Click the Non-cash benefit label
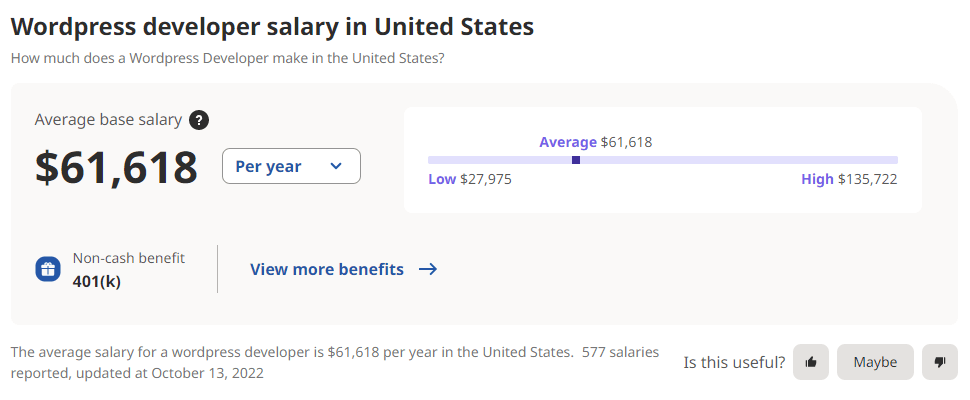This screenshot has height=400, width=970. coord(128,258)
